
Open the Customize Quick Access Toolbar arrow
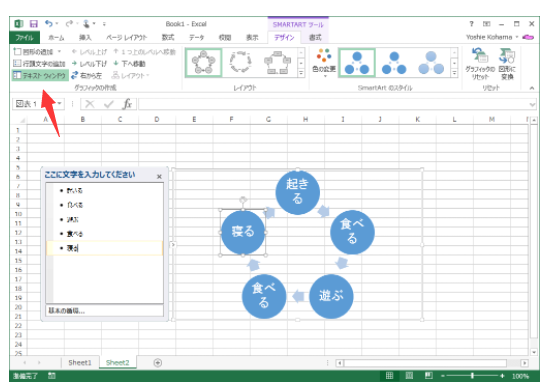tap(104, 24)
